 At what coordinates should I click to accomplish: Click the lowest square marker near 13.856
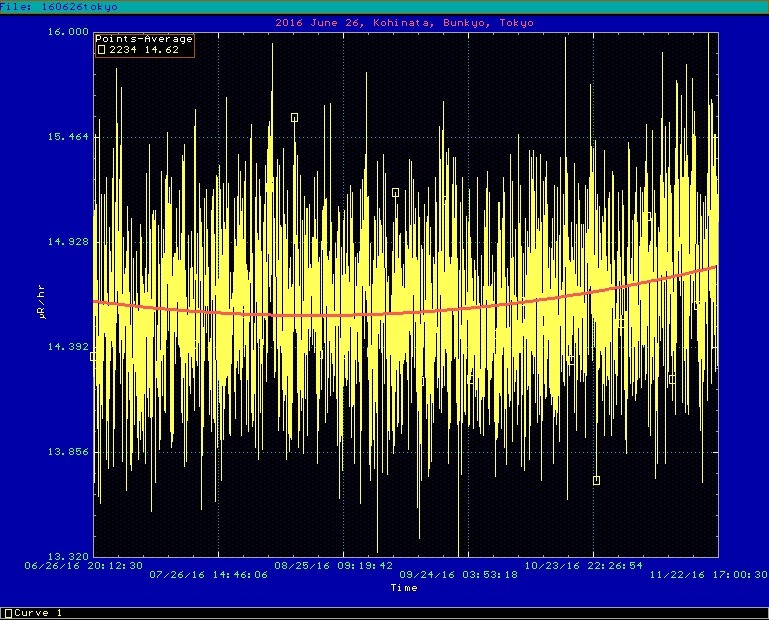pos(596,480)
